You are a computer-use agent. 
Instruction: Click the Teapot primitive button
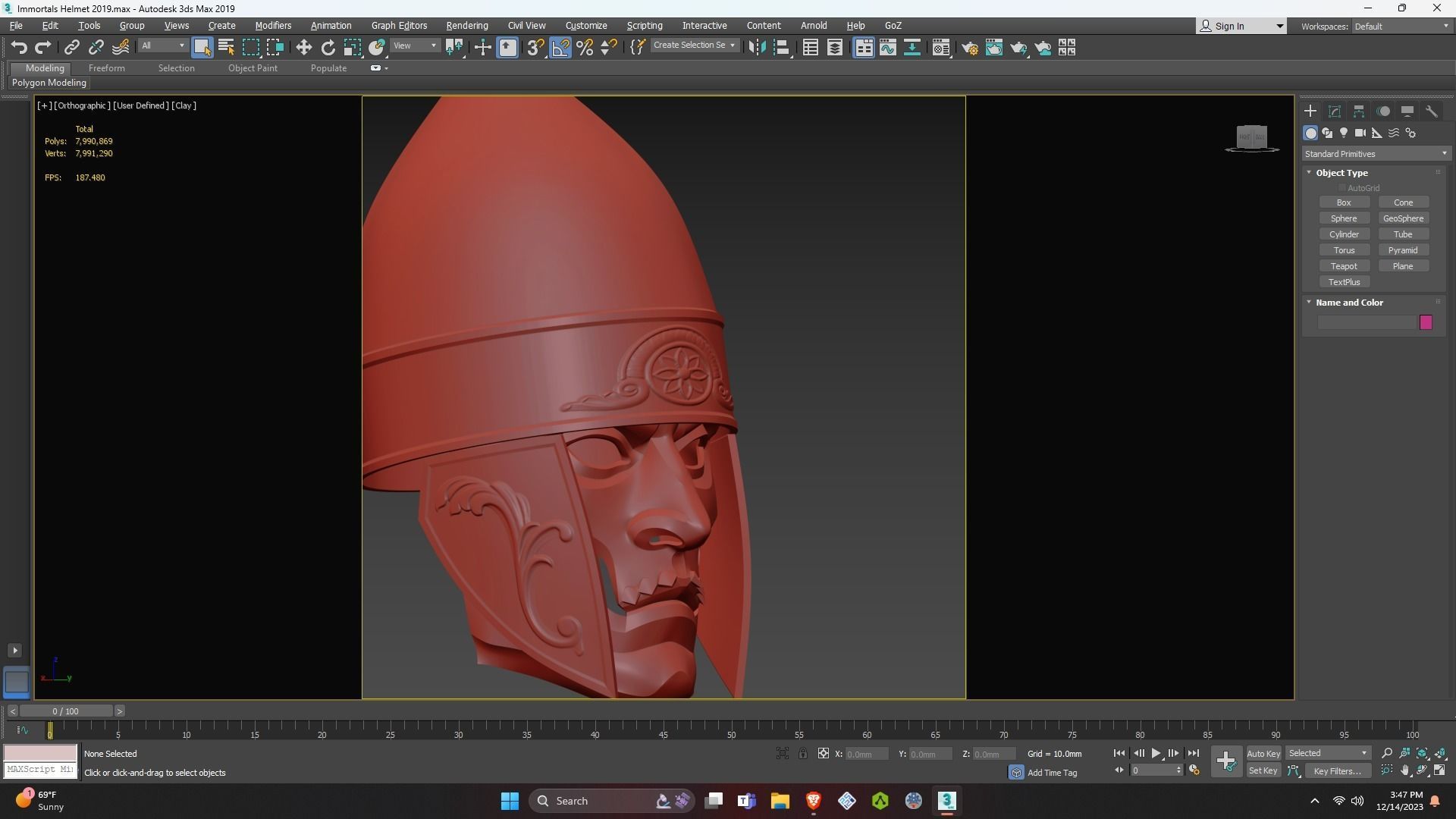click(x=1344, y=266)
